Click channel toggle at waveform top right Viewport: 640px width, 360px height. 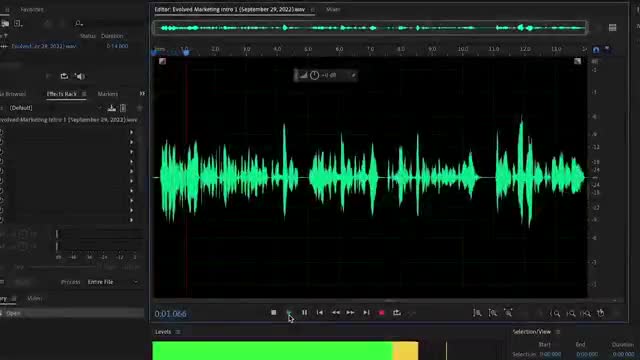[578, 61]
